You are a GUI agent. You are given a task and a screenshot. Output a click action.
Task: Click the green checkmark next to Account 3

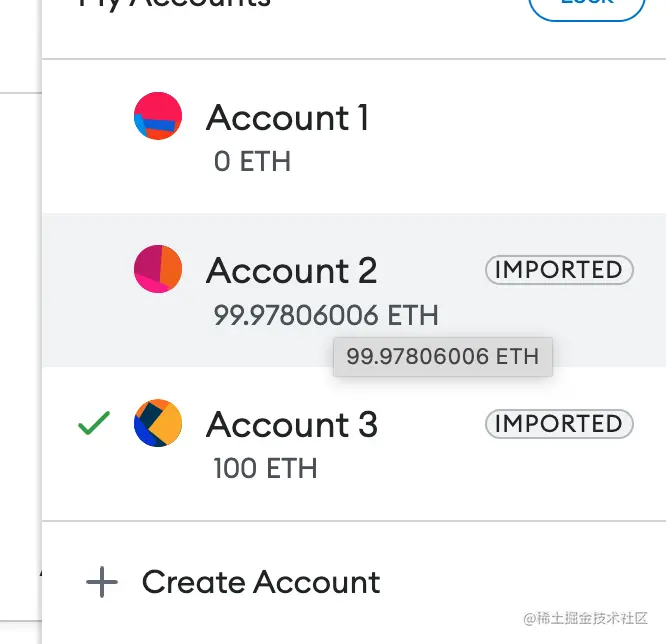[94, 424]
